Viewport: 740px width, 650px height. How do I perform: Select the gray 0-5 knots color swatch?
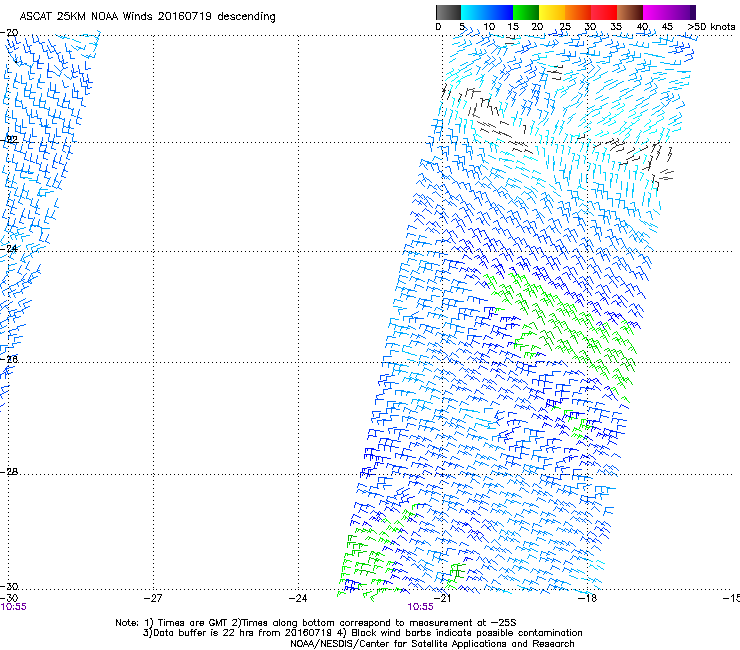coord(448,12)
